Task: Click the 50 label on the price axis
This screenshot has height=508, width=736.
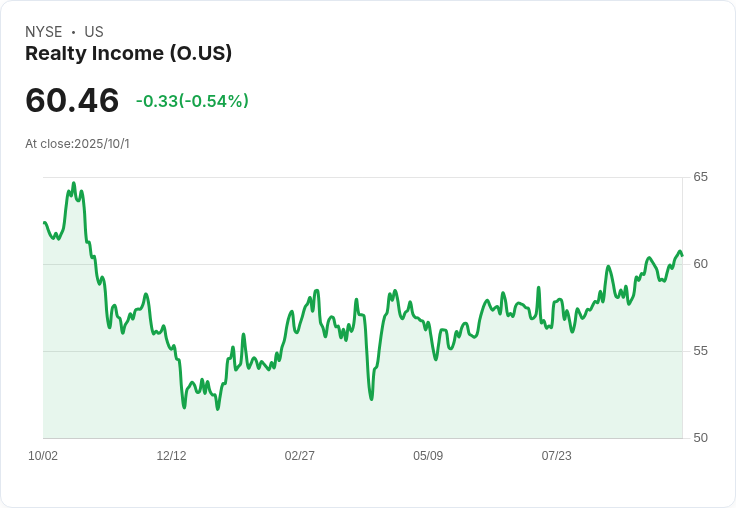Action: pyautogui.click(x=700, y=438)
